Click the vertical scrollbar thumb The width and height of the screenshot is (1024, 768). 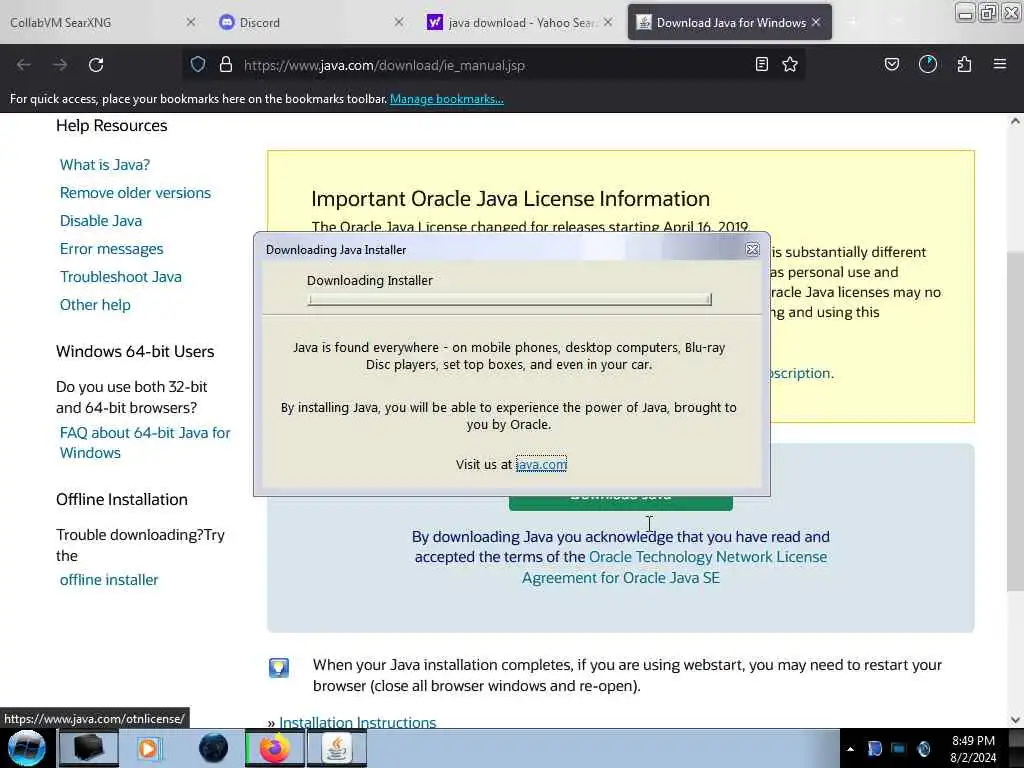click(x=1015, y=421)
